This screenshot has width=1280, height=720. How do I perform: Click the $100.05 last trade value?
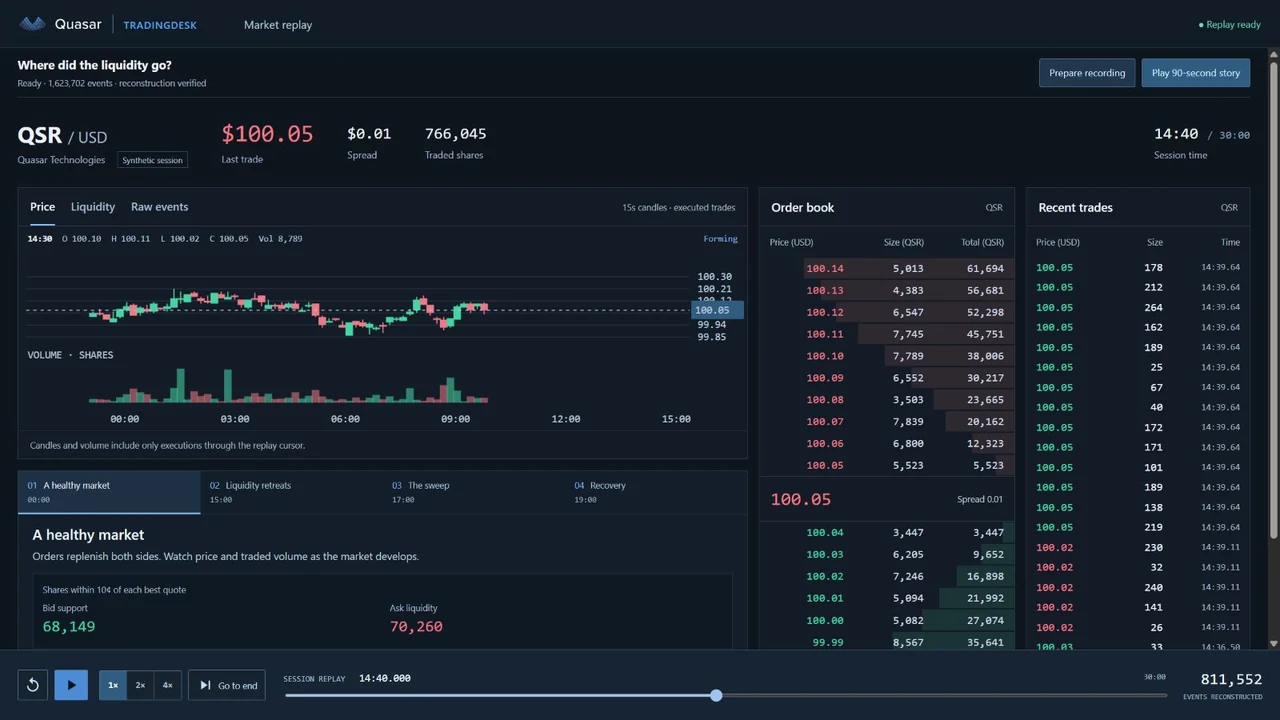pos(267,134)
